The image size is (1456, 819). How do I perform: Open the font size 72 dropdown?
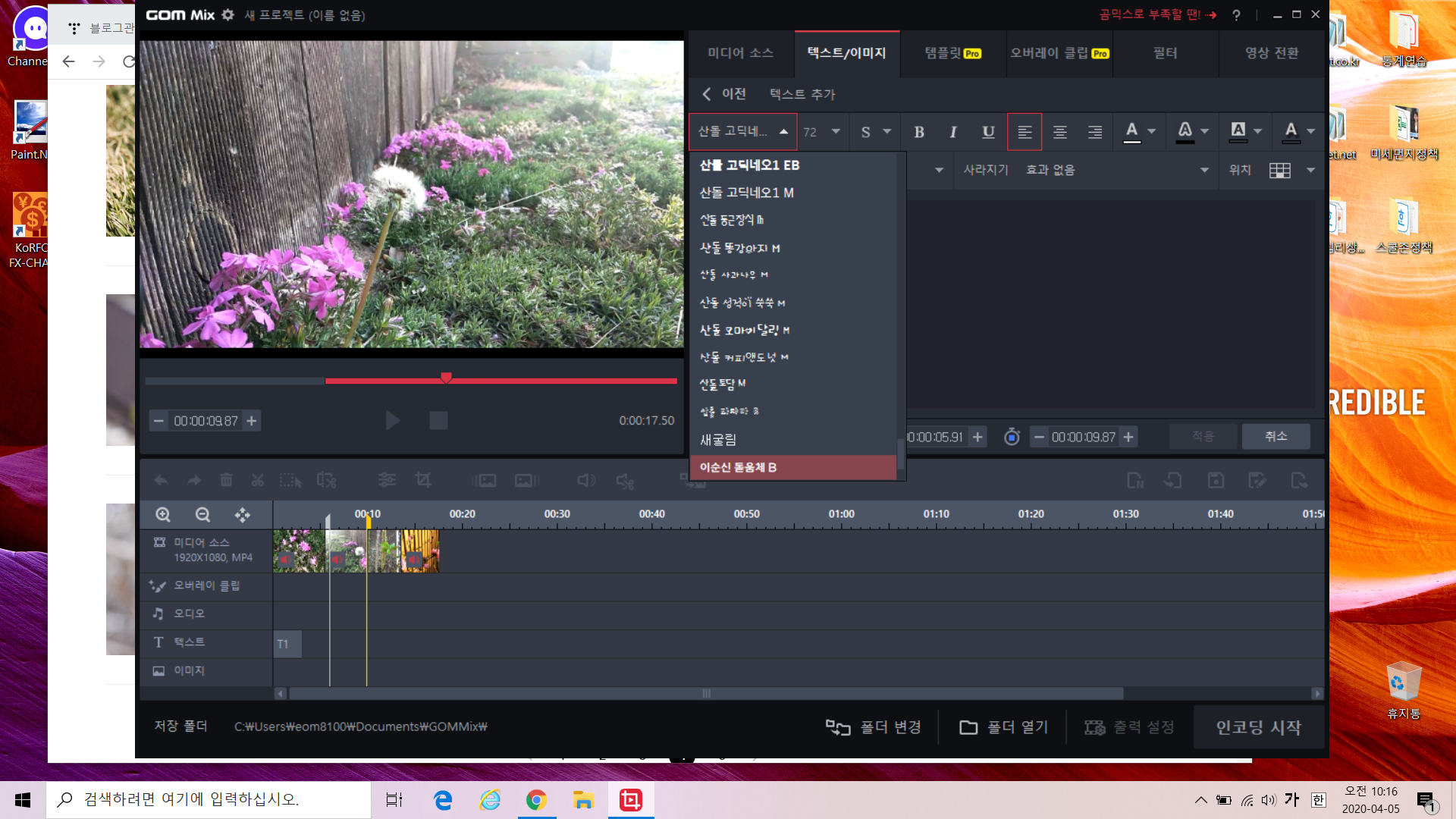tap(835, 132)
